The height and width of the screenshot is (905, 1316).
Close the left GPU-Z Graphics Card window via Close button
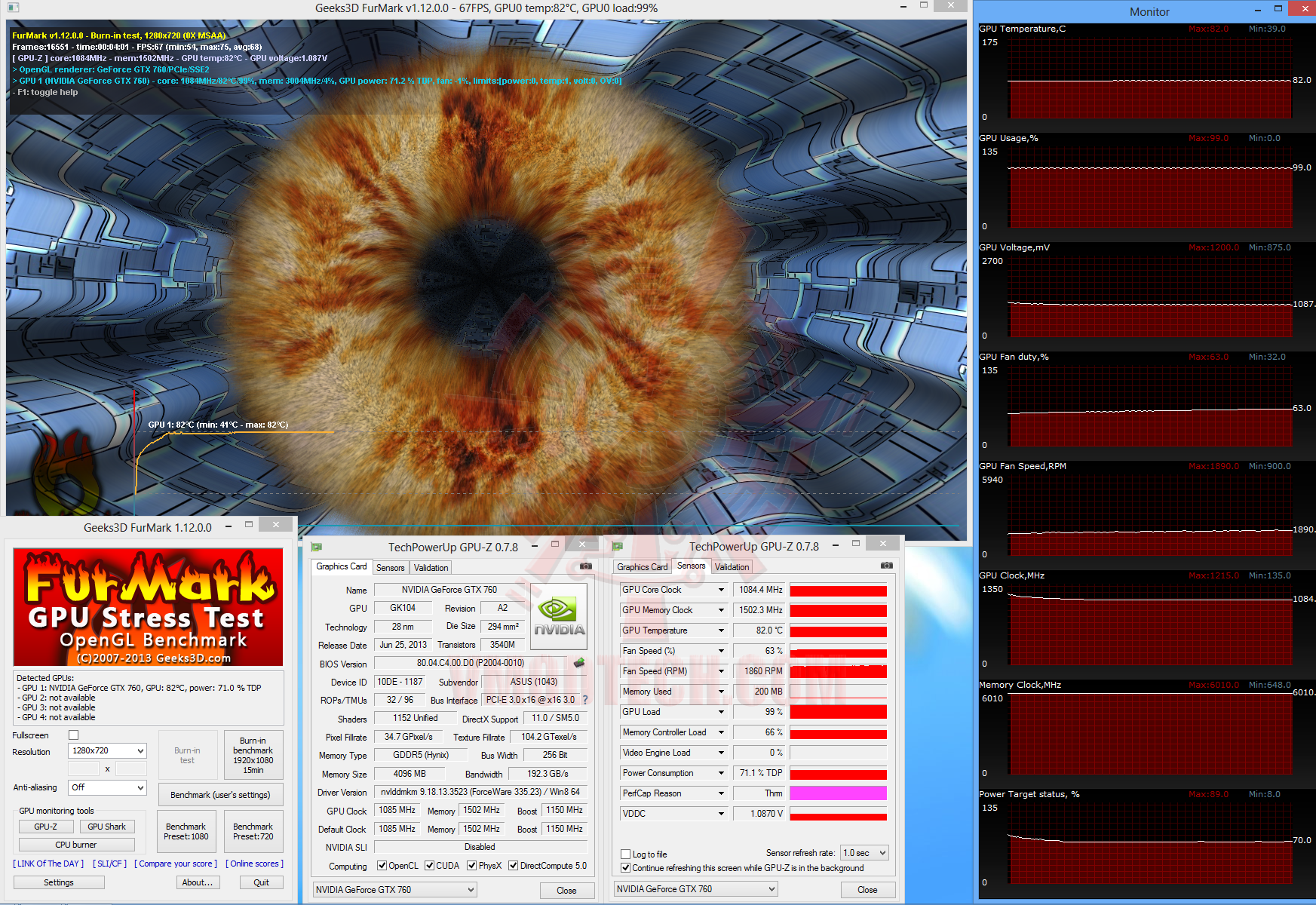point(567,891)
